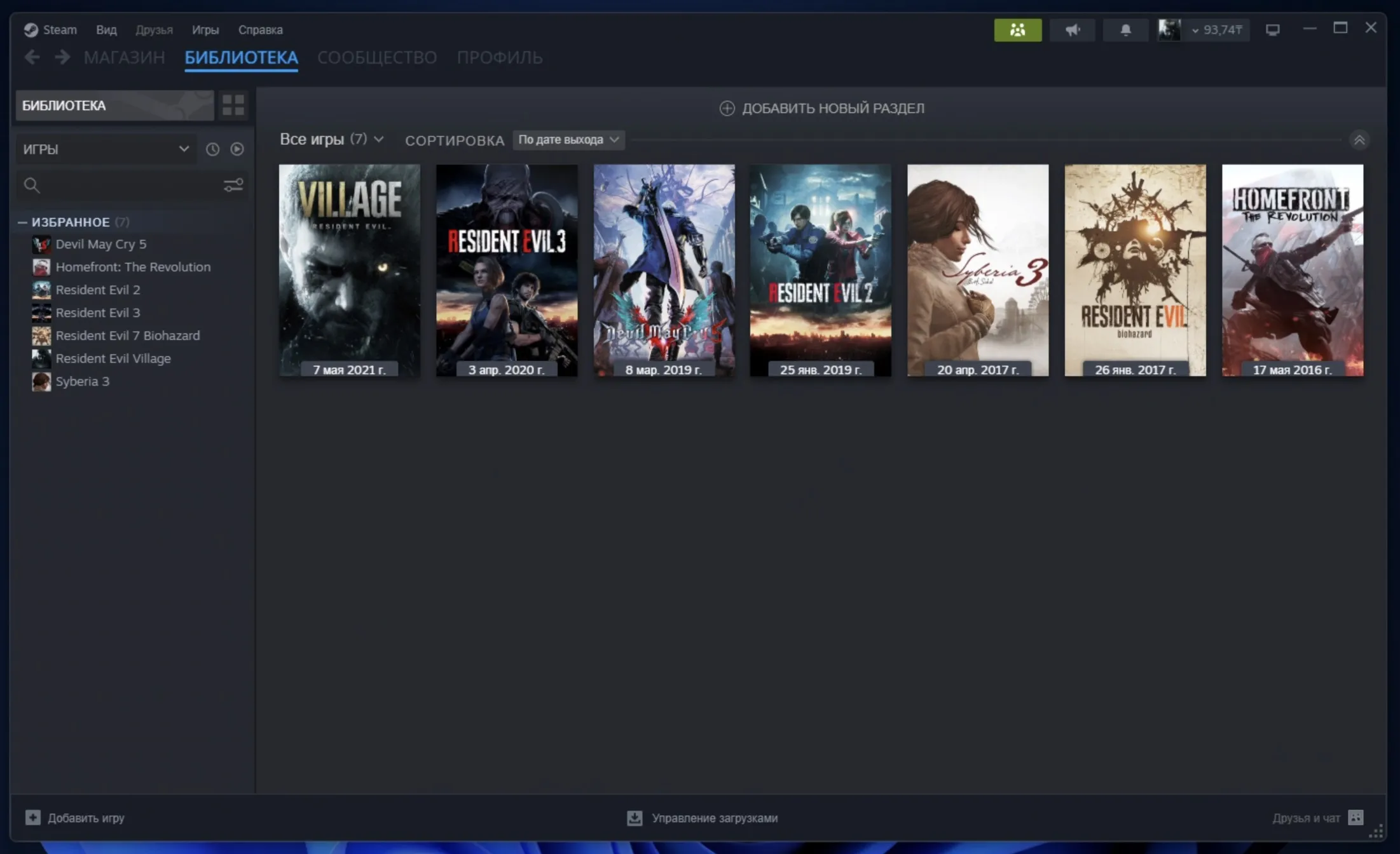Open the Вид menu

point(106,30)
